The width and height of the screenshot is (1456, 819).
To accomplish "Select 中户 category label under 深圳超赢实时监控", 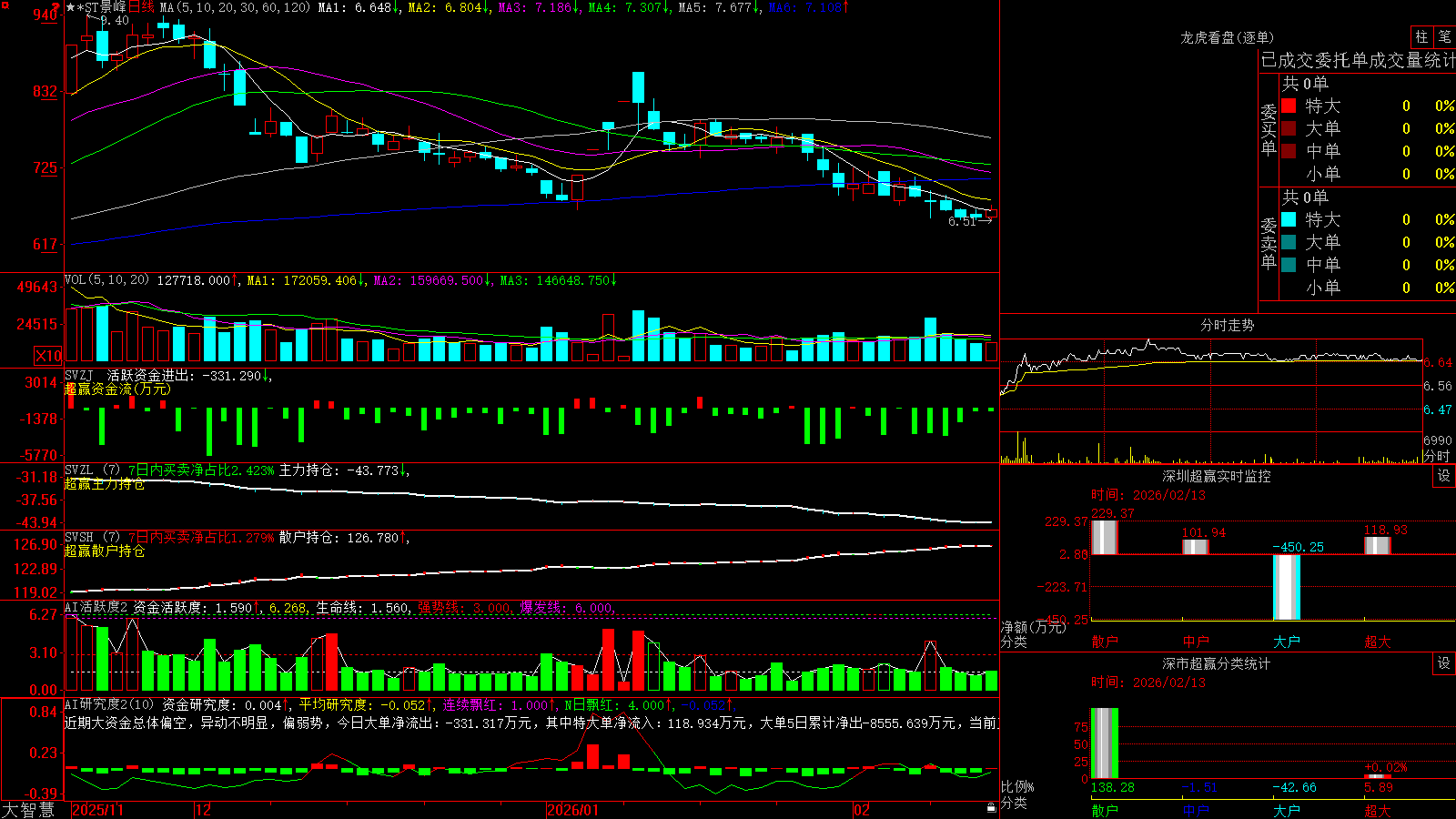I will pos(1196,642).
